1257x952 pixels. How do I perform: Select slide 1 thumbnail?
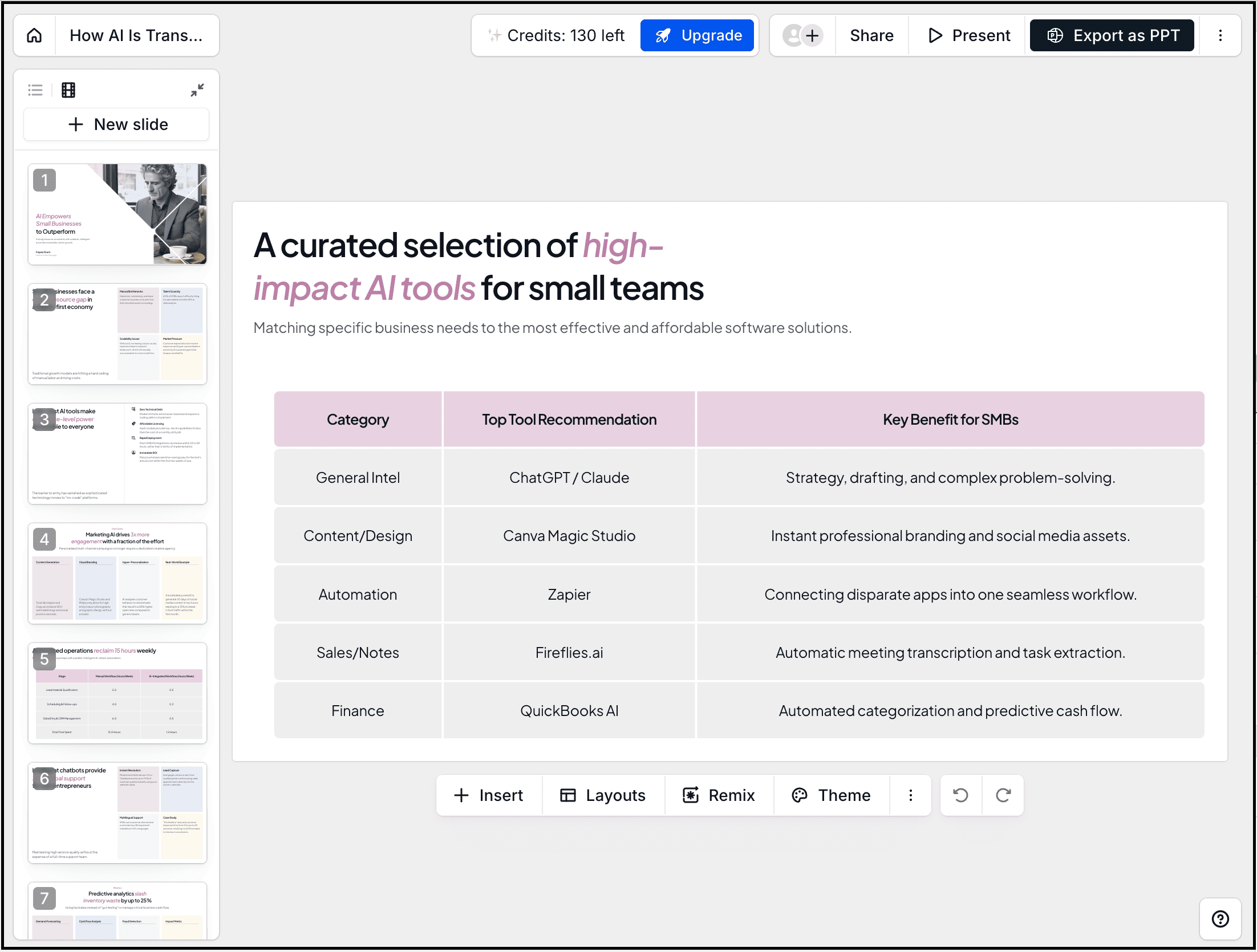tap(117, 214)
